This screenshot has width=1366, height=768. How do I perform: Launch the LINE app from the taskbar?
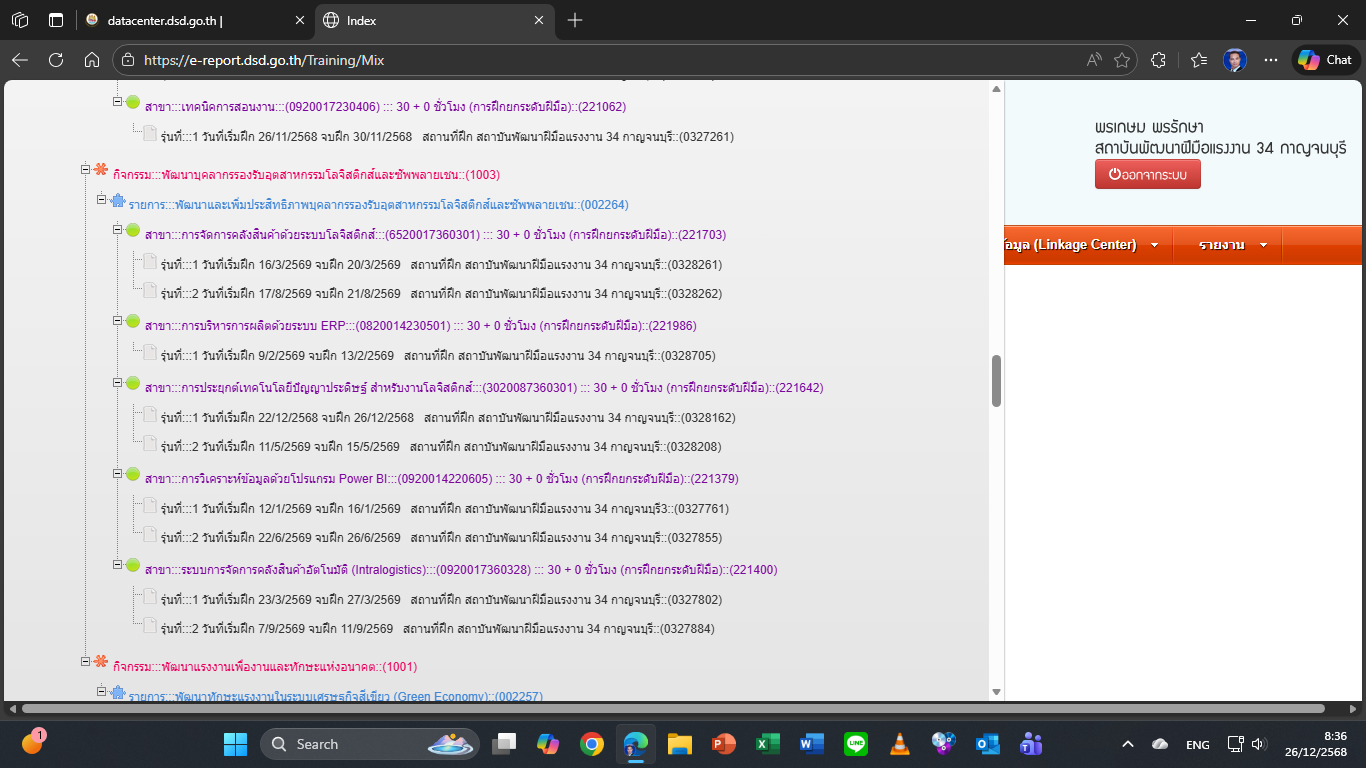[x=856, y=744]
